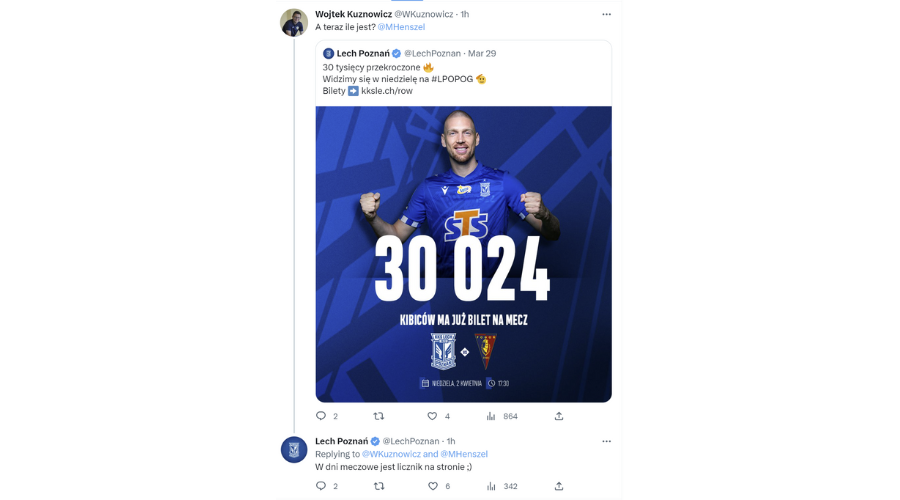Image resolution: width=900 pixels, height=500 pixels.
Task: Like Wojtek Kuznowicz's tweet
Action: tap(432, 416)
